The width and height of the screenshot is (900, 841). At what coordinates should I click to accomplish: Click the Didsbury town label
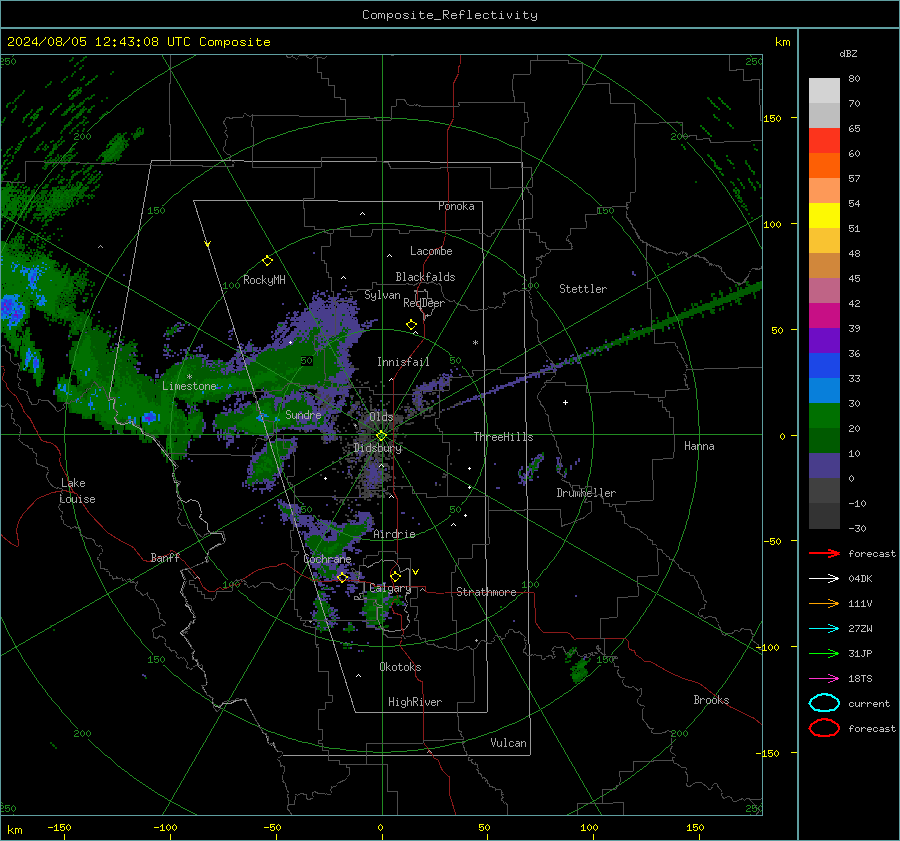[378, 448]
